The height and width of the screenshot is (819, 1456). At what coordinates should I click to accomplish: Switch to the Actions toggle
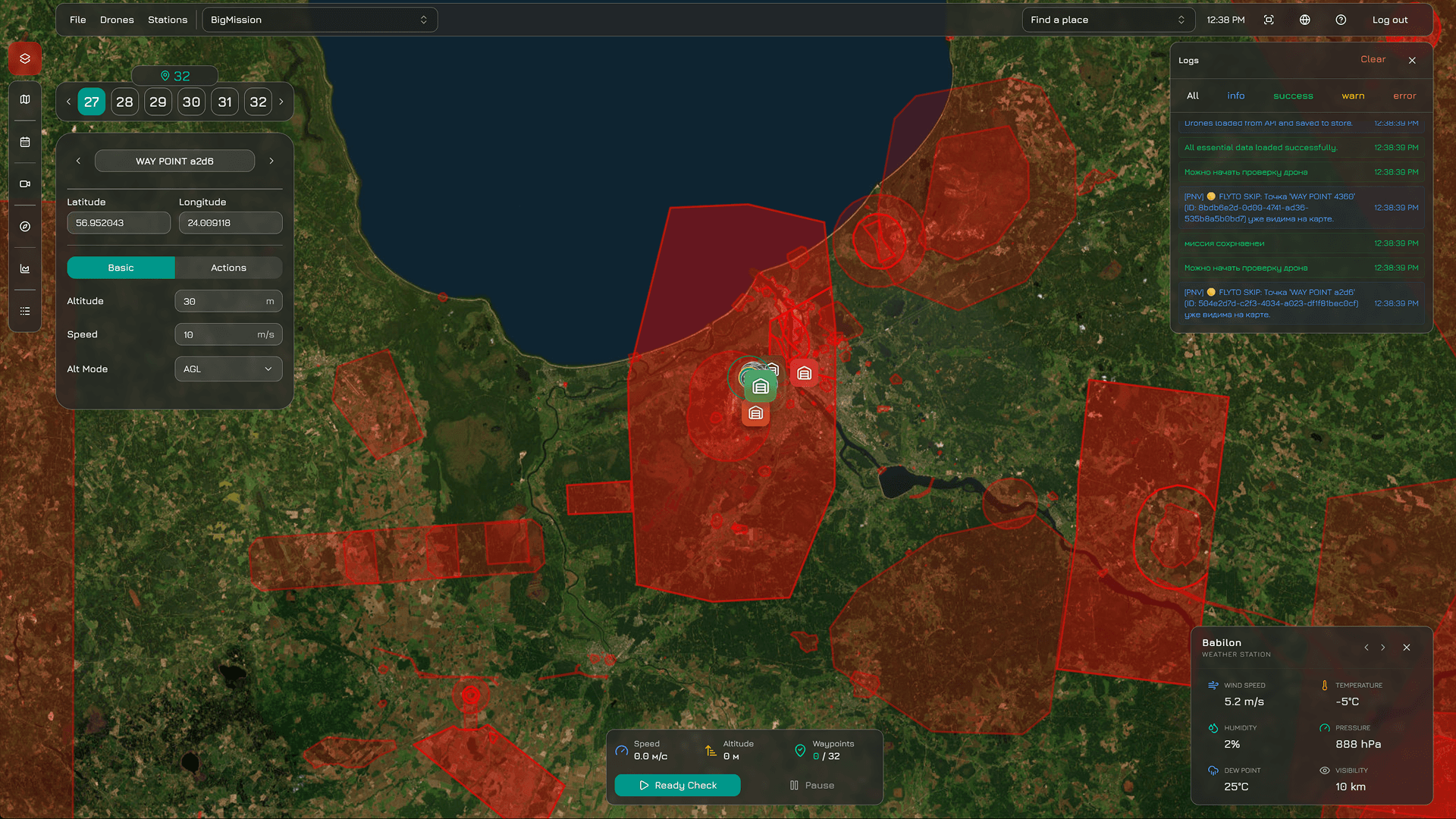click(x=228, y=268)
